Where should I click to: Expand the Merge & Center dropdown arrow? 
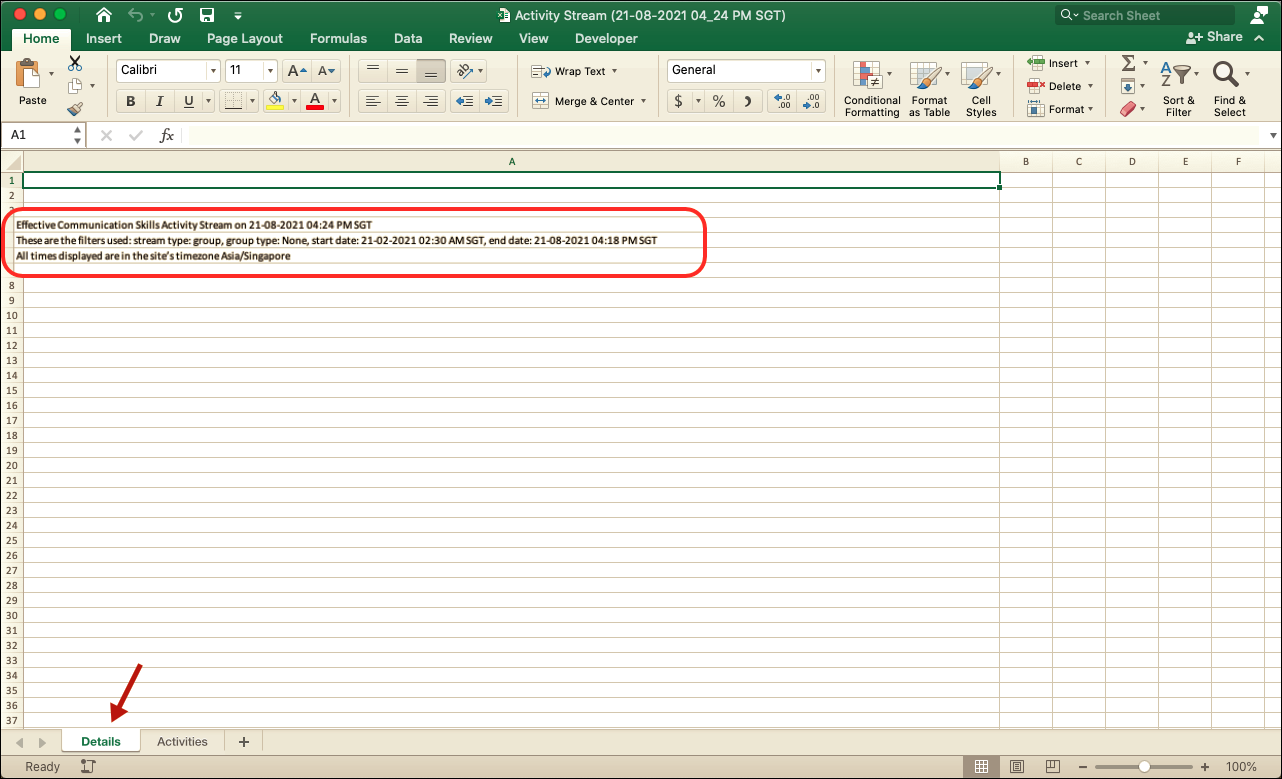[644, 101]
